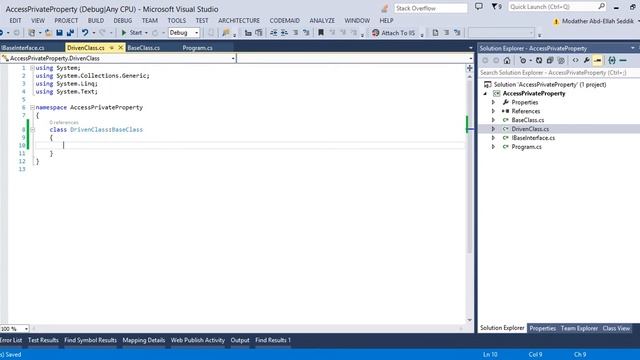Open the CODEMAID menu
Screen dimensions: 640x360
click(x=284, y=20)
